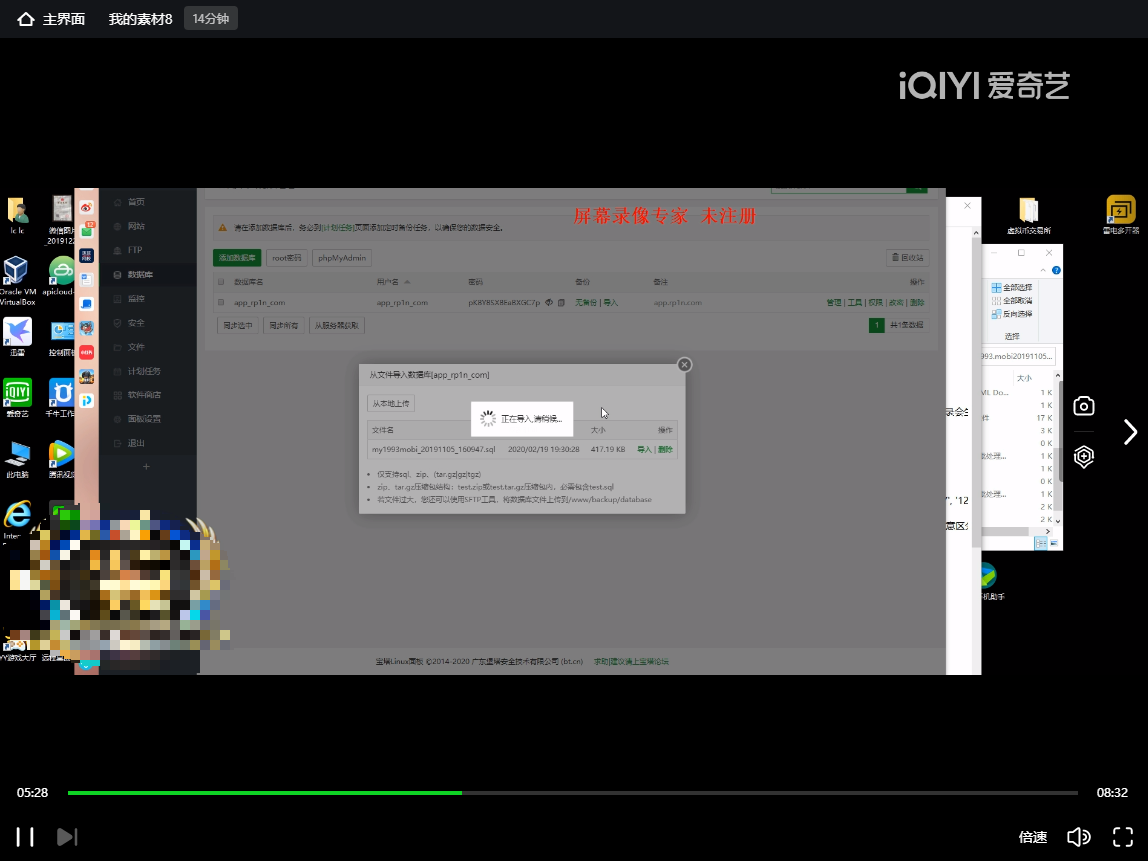Pause the video playback
The width and height of the screenshot is (1148, 861).
(x=25, y=837)
